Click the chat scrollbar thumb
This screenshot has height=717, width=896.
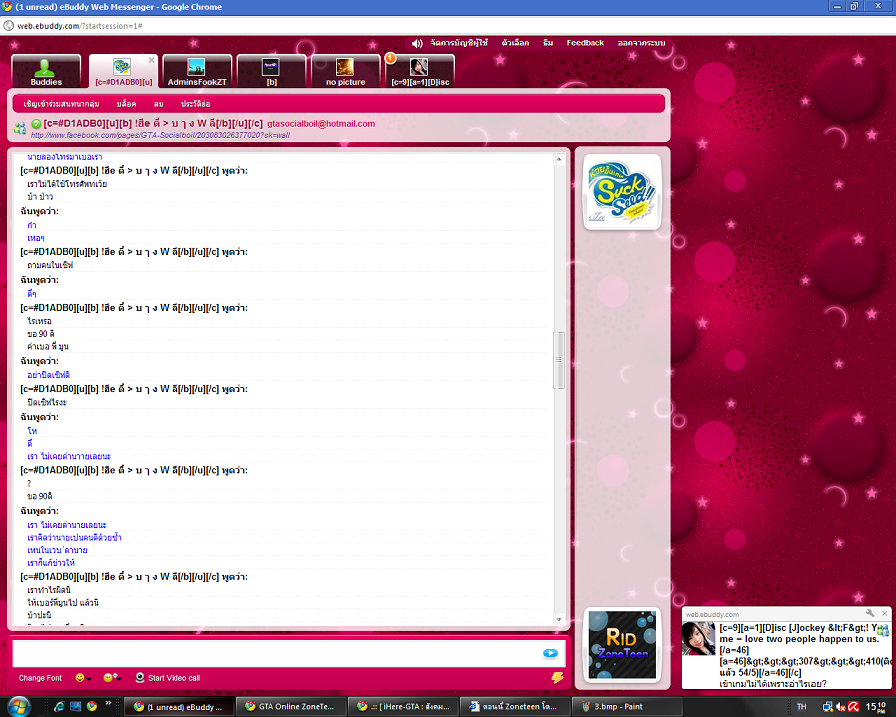pos(559,360)
